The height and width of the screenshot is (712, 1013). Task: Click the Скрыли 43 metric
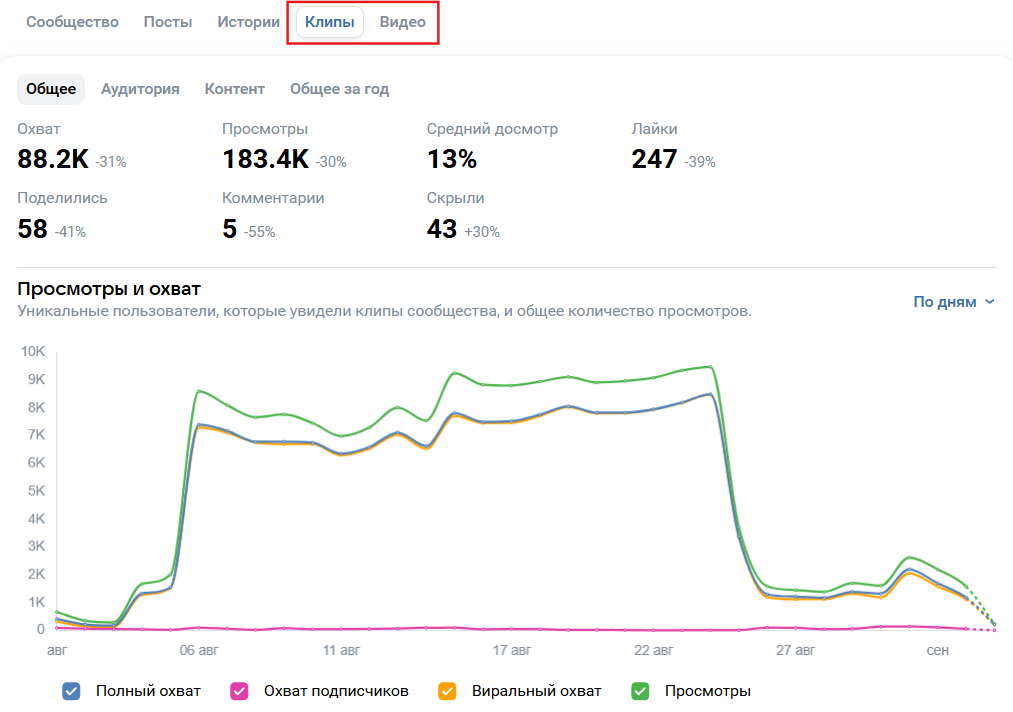click(442, 229)
